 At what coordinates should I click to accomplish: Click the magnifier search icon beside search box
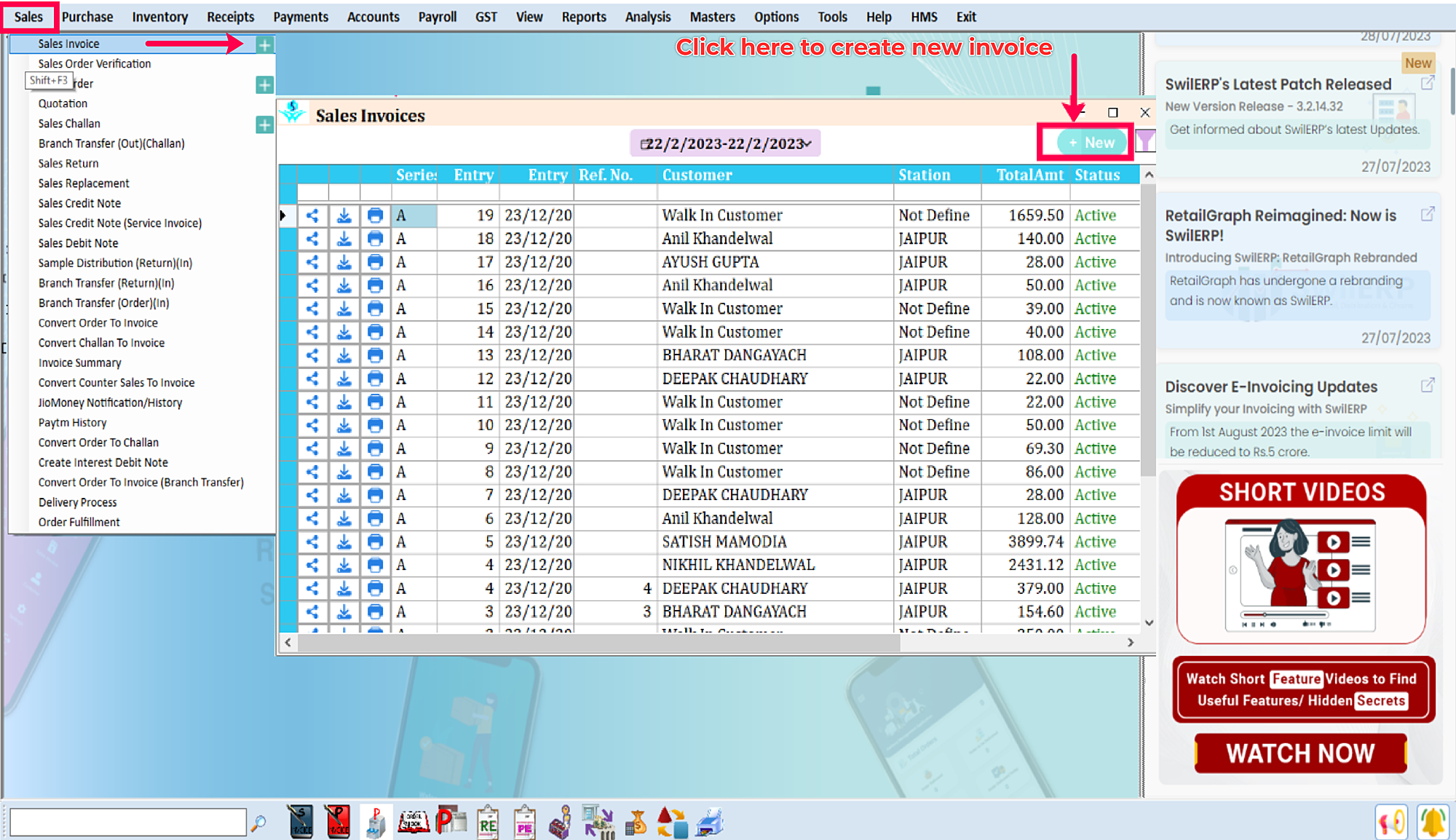[258, 823]
